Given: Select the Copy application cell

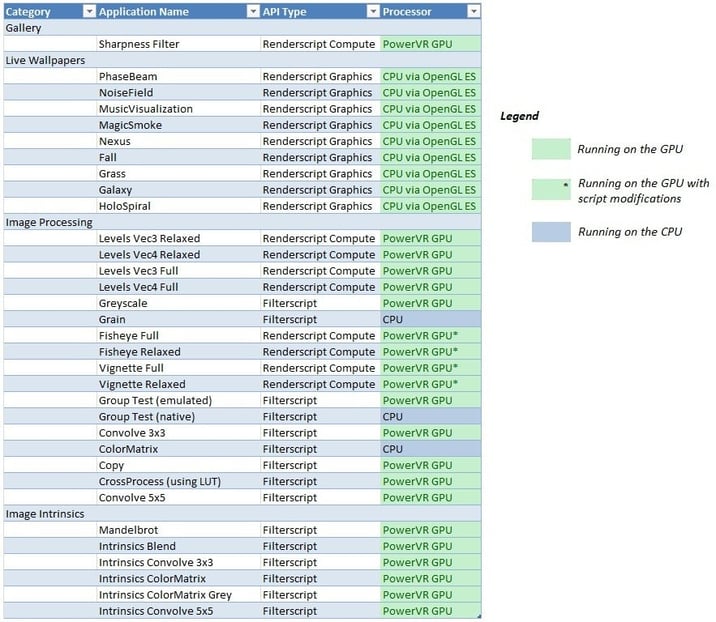Looking at the screenshot, I should click(x=179, y=465).
